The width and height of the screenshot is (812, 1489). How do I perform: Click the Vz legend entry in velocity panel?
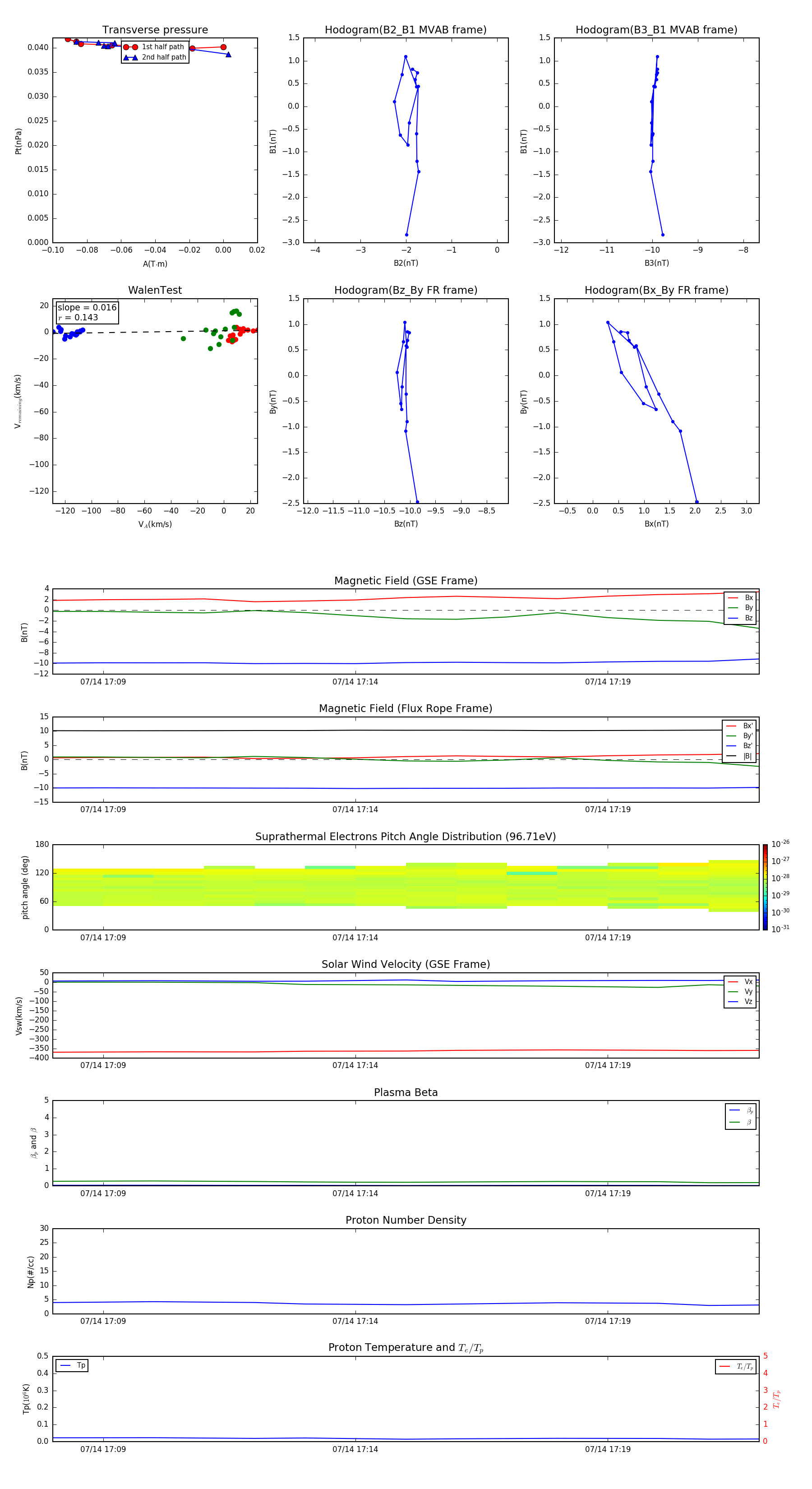coord(740,1002)
